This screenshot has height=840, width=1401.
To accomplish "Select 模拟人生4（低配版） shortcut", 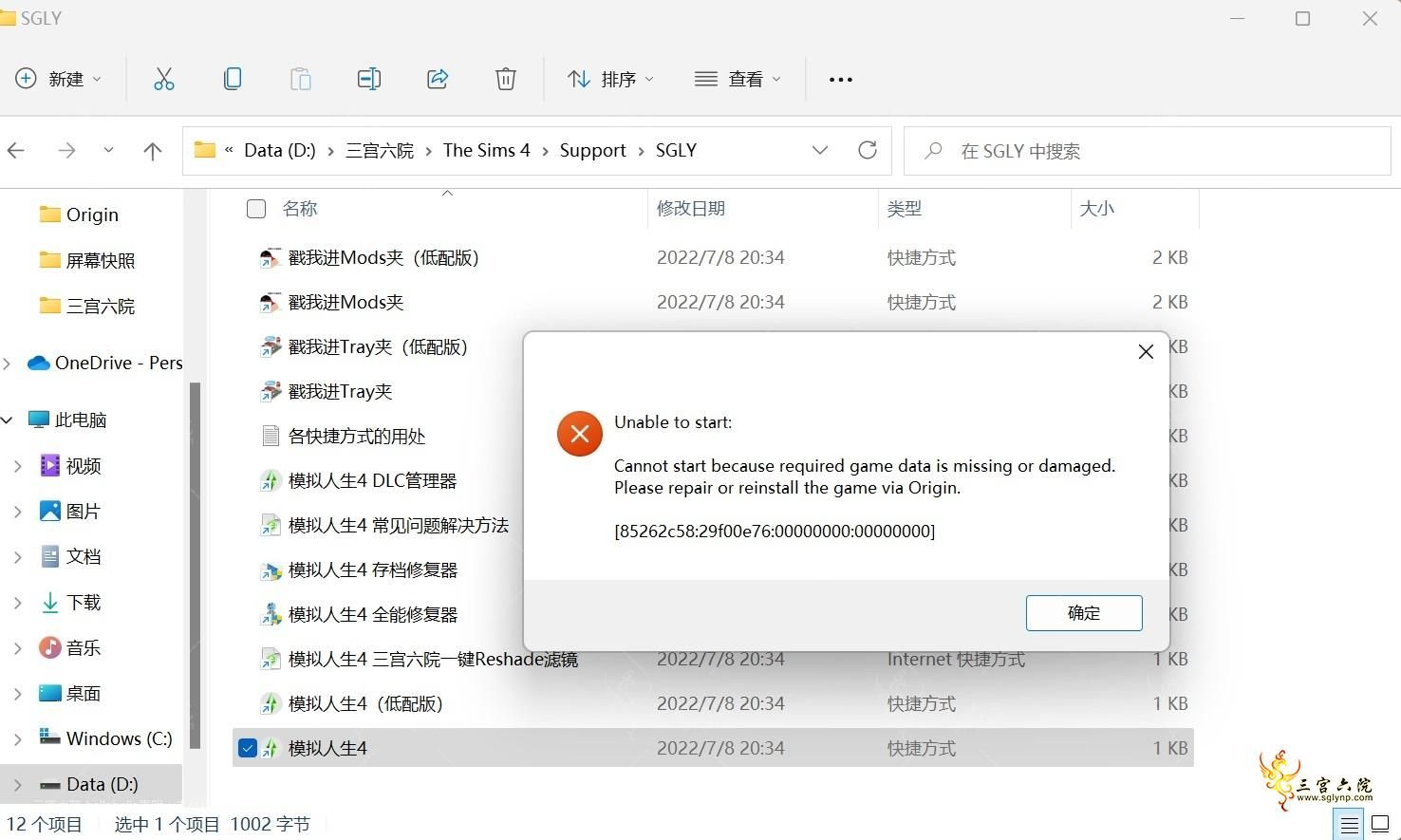I will pos(352,703).
